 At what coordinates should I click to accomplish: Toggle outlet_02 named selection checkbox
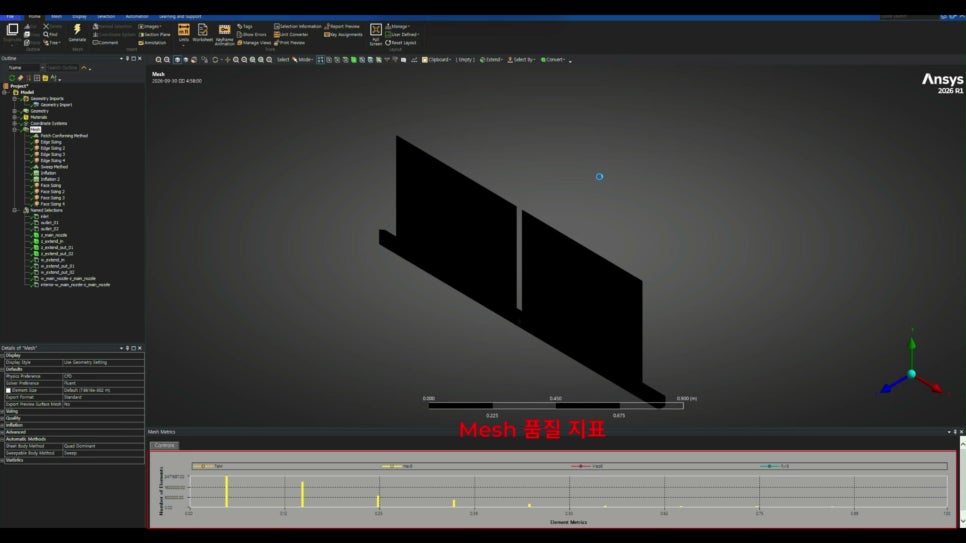click(x=36, y=229)
